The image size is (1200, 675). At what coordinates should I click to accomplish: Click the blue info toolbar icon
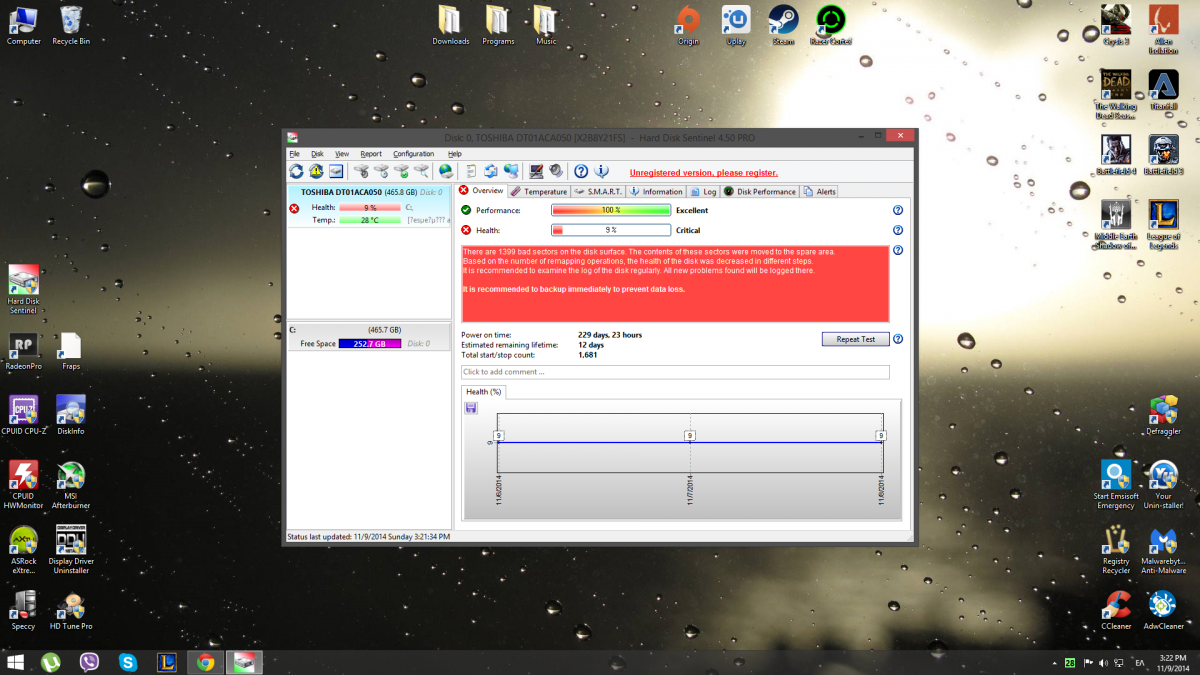click(x=602, y=171)
